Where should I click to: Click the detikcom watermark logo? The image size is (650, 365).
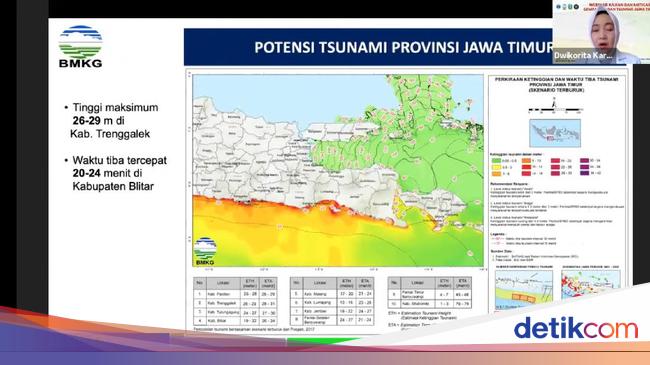[x=576, y=328]
